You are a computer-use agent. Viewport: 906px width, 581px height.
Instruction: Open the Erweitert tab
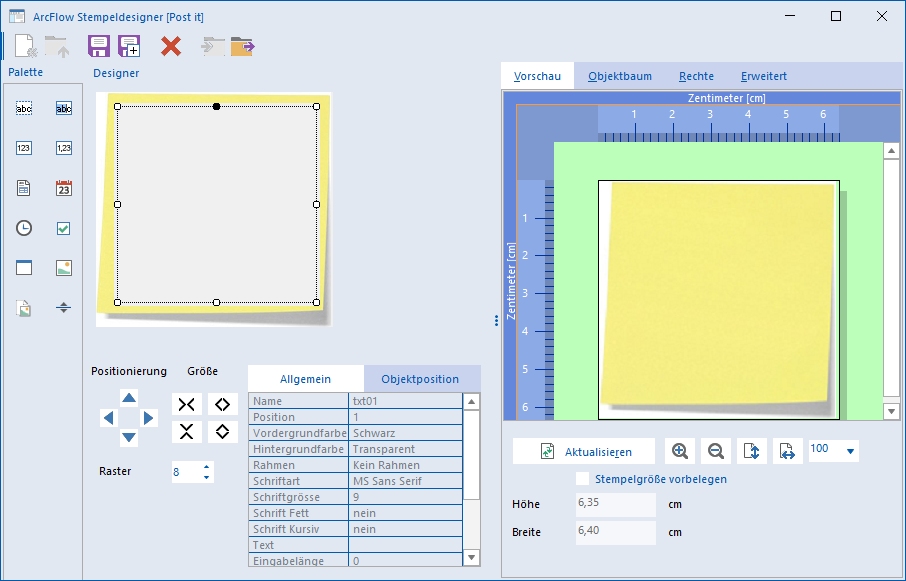point(763,76)
